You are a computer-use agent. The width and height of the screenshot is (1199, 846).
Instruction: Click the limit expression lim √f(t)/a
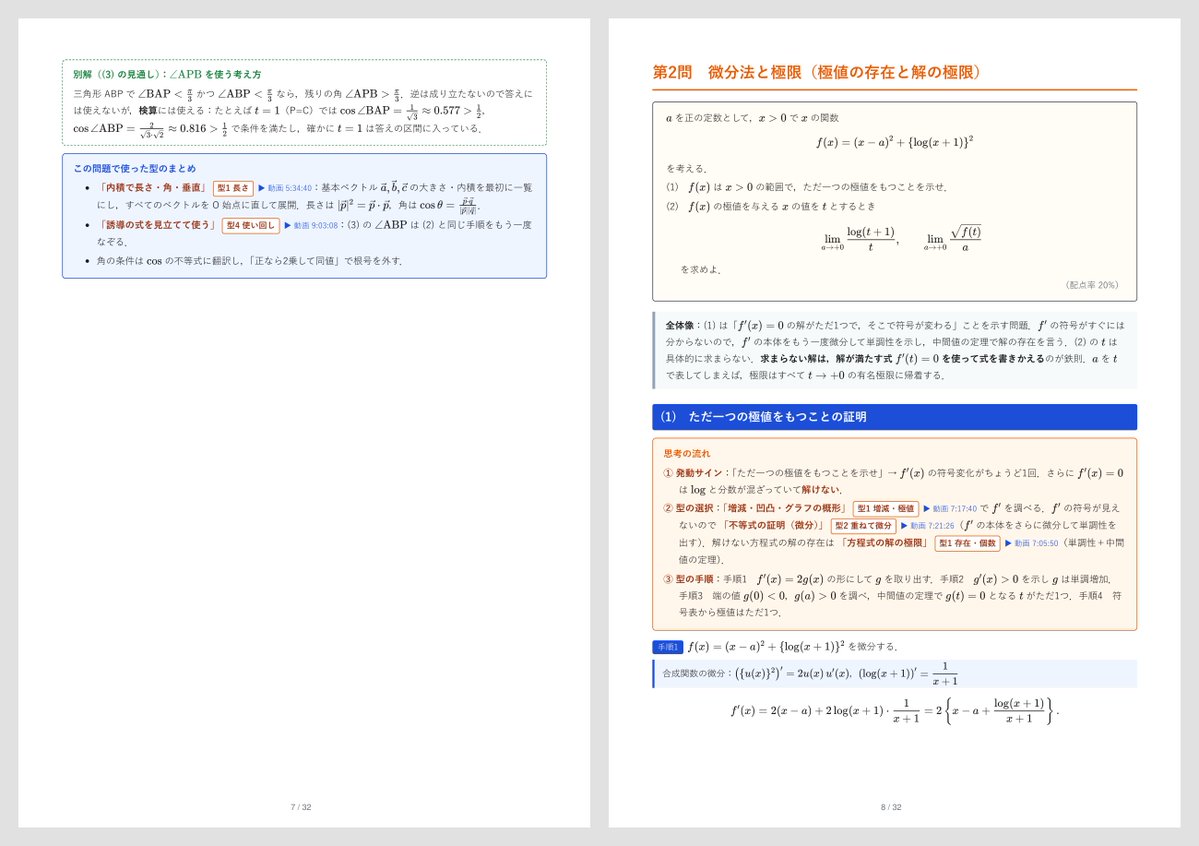pyautogui.click(x=953, y=239)
